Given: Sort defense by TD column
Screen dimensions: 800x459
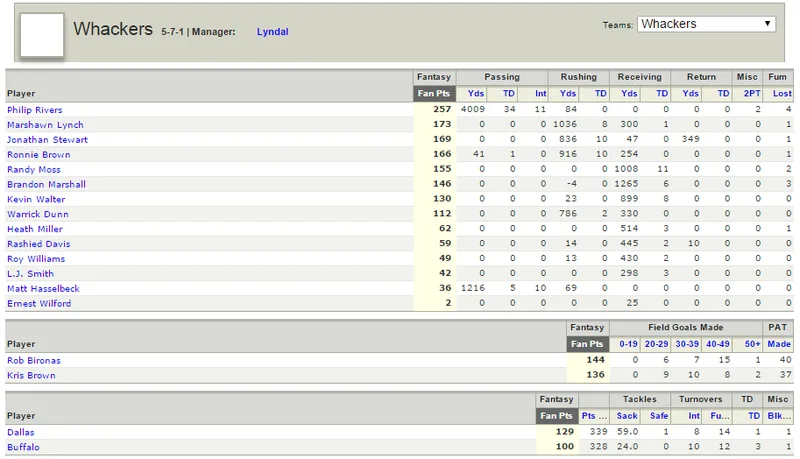Looking at the screenshot, I should click(754, 416).
